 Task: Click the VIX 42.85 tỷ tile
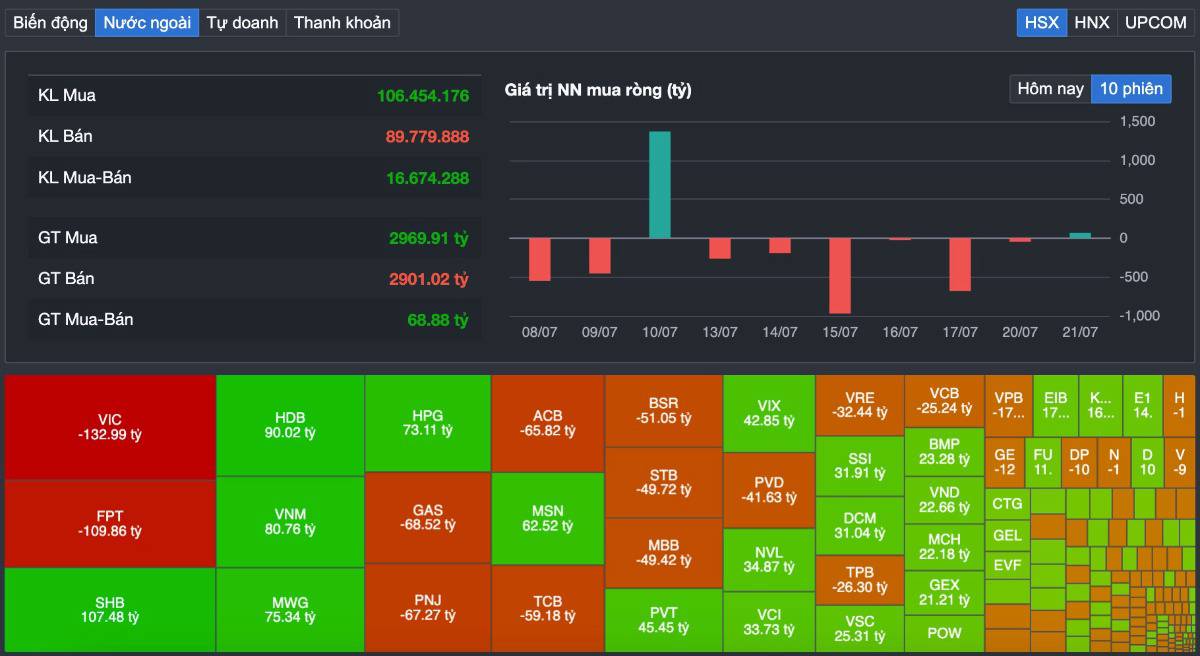(769, 413)
